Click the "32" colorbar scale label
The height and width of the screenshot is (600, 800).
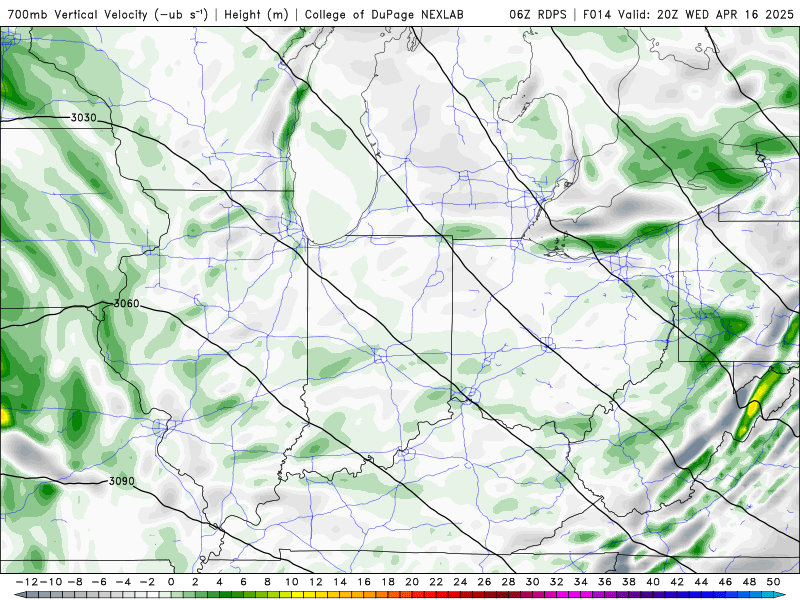(557, 582)
